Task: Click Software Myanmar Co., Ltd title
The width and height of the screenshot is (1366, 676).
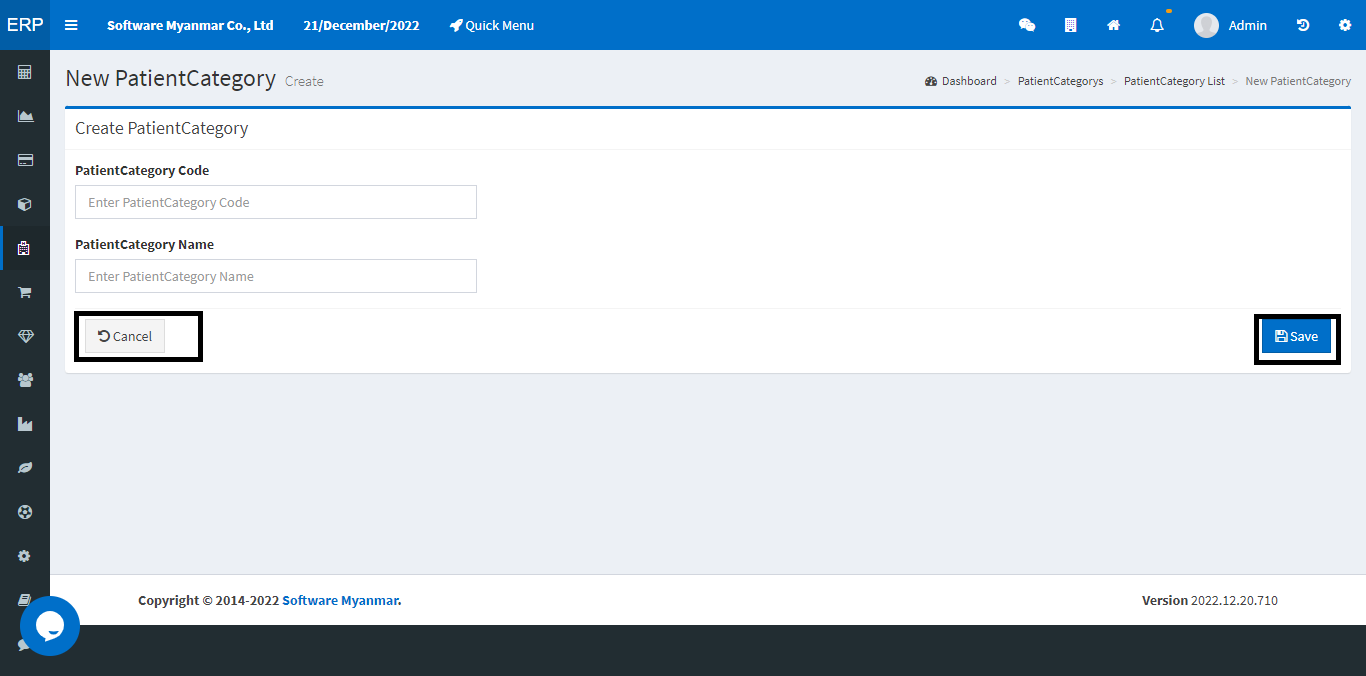Action: (190, 25)
